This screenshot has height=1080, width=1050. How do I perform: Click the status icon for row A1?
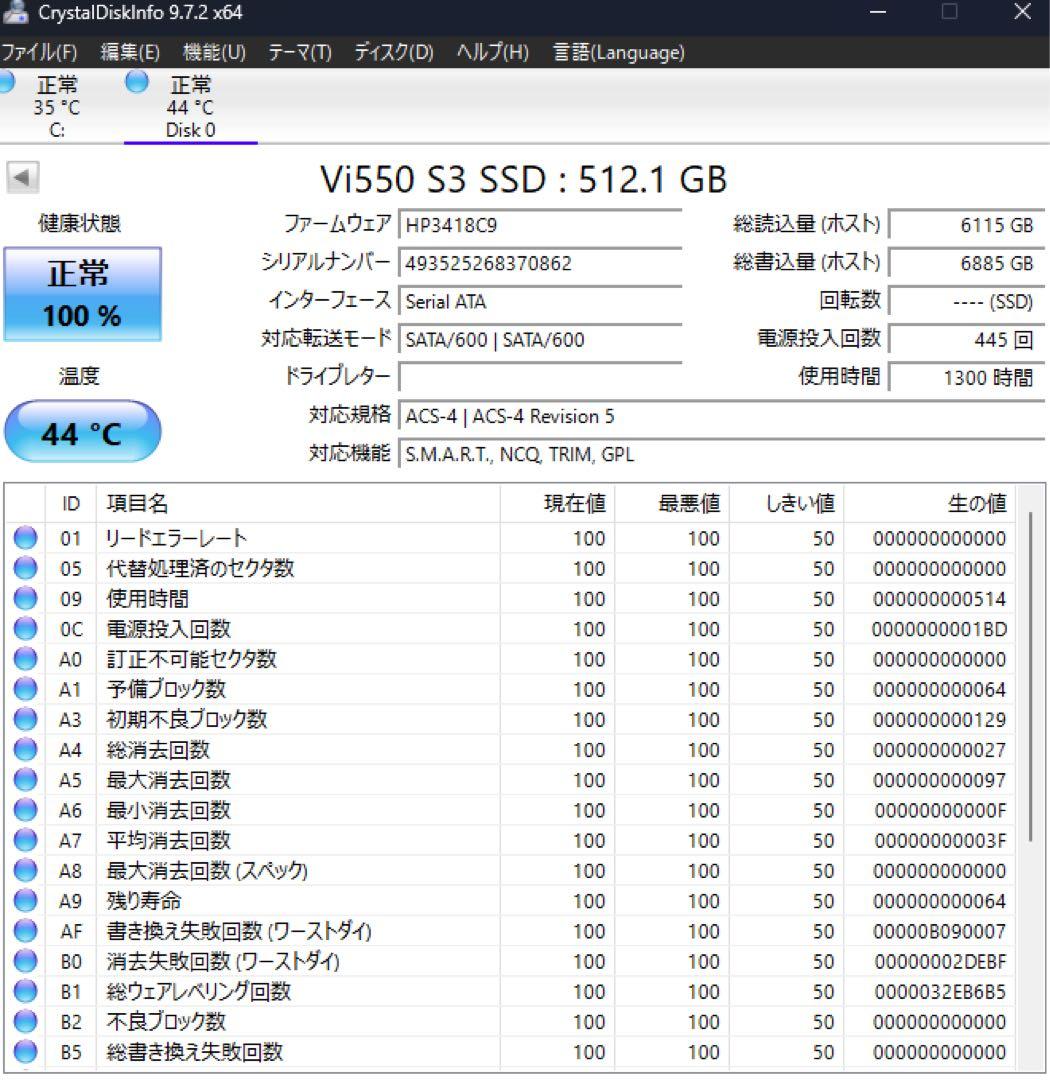coord(25,689)
